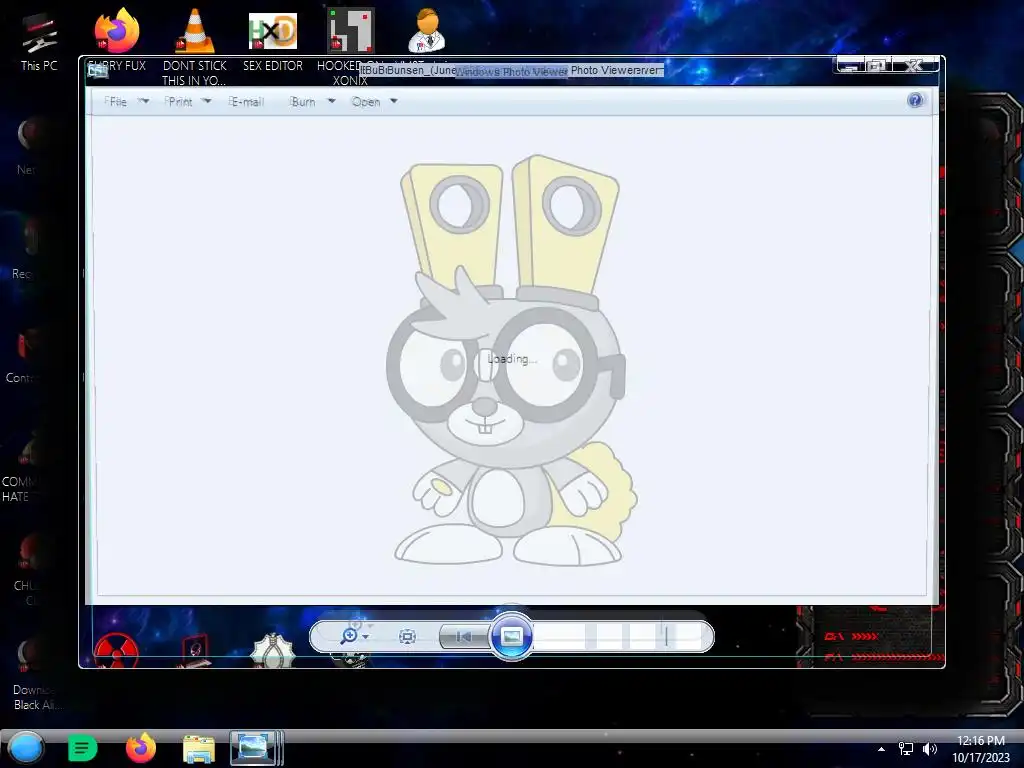
Task: Open the Burn menu in Photo Viewer
Action: (302, 102)
